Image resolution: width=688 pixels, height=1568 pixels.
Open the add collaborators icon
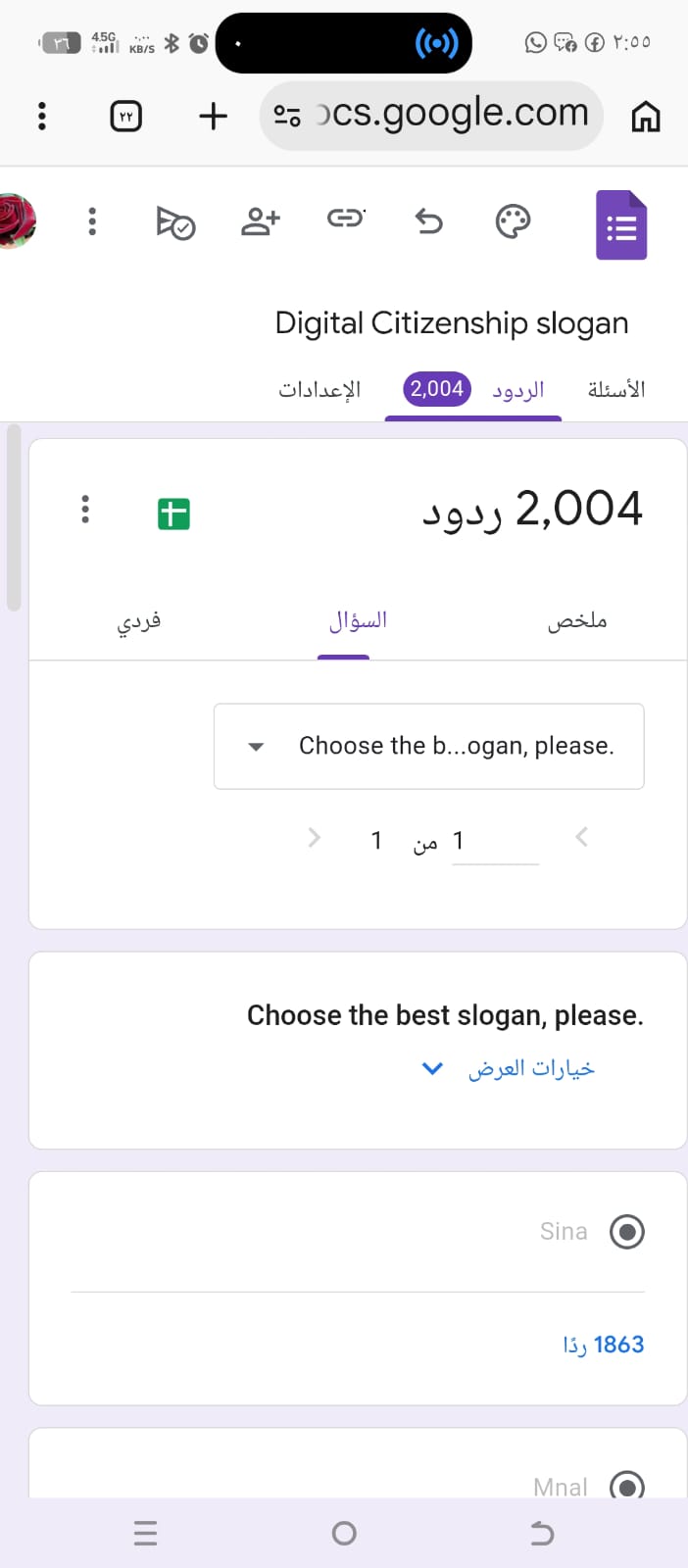(261, 221)
